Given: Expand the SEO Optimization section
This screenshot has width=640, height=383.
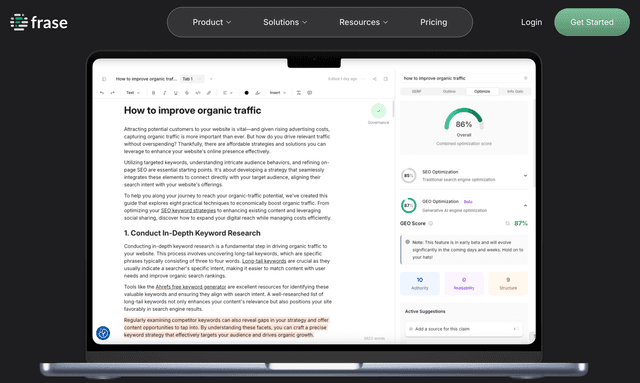Looking at the screenshot, I should [x=525, y=176].
